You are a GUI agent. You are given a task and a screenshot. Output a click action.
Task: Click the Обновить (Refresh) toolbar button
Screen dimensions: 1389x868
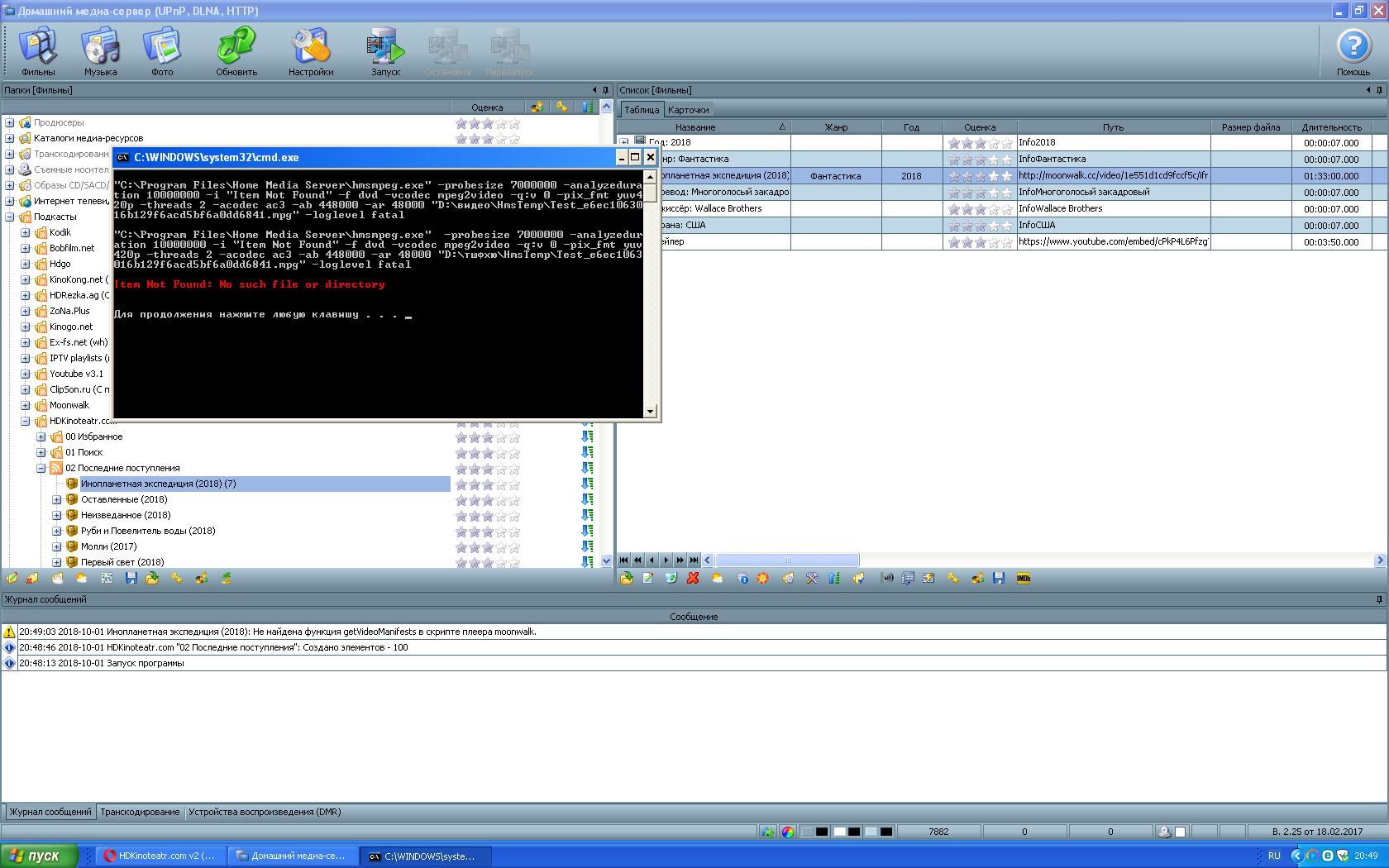[x=236, y=51]
